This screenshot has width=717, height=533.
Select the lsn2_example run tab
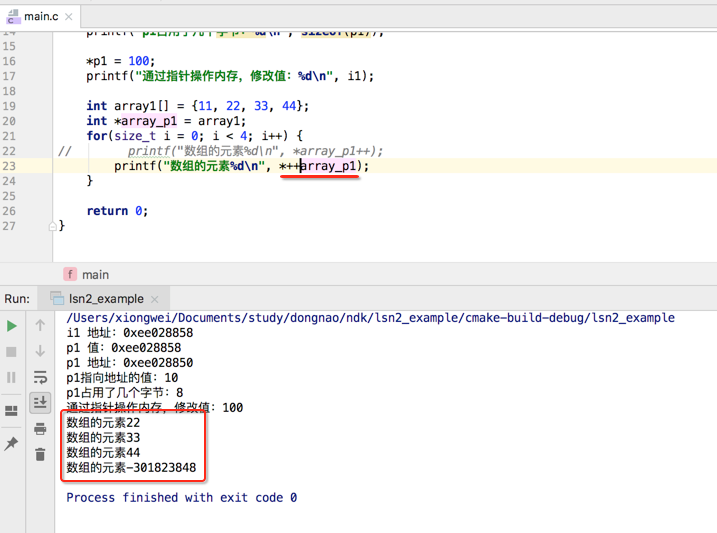point(106,299)
